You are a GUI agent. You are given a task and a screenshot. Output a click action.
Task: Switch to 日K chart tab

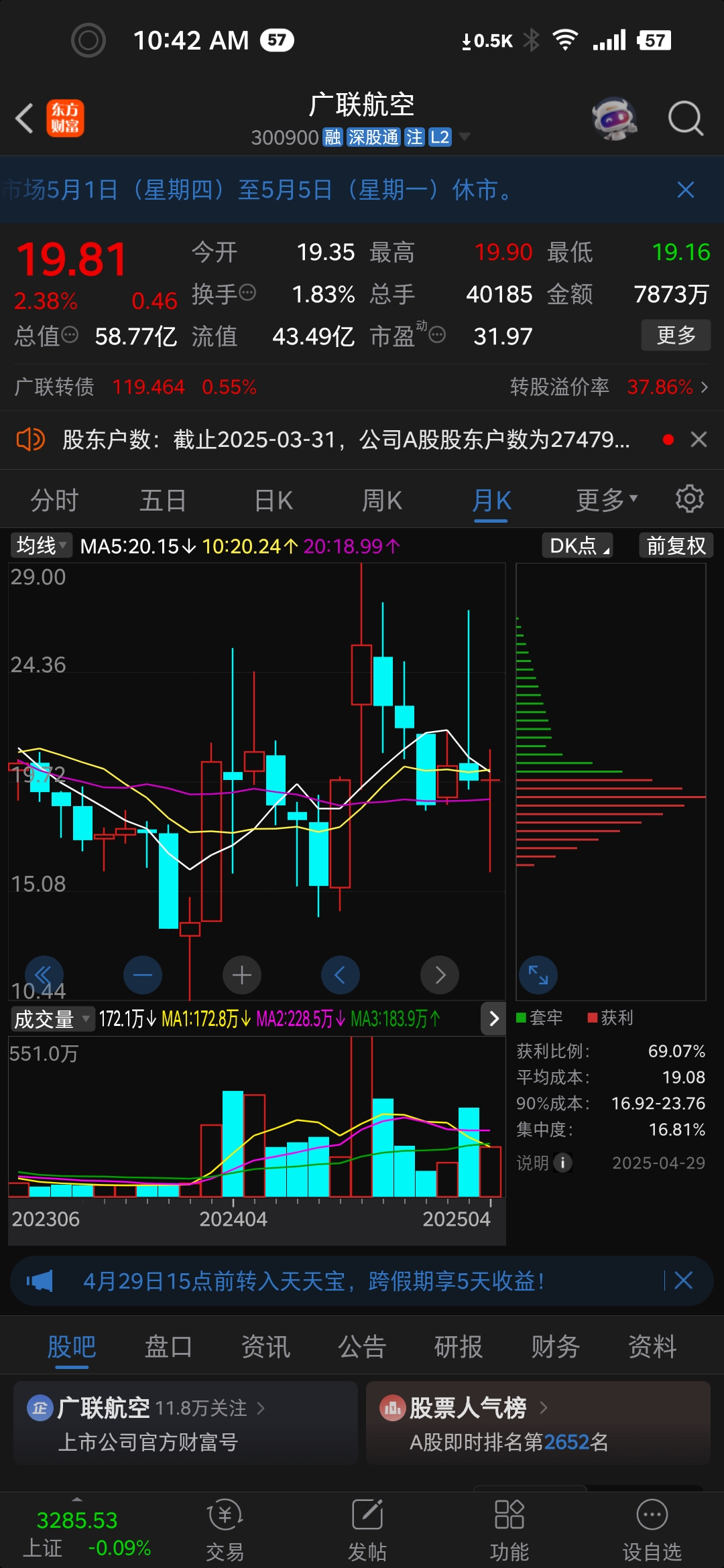tap(274, 500)
